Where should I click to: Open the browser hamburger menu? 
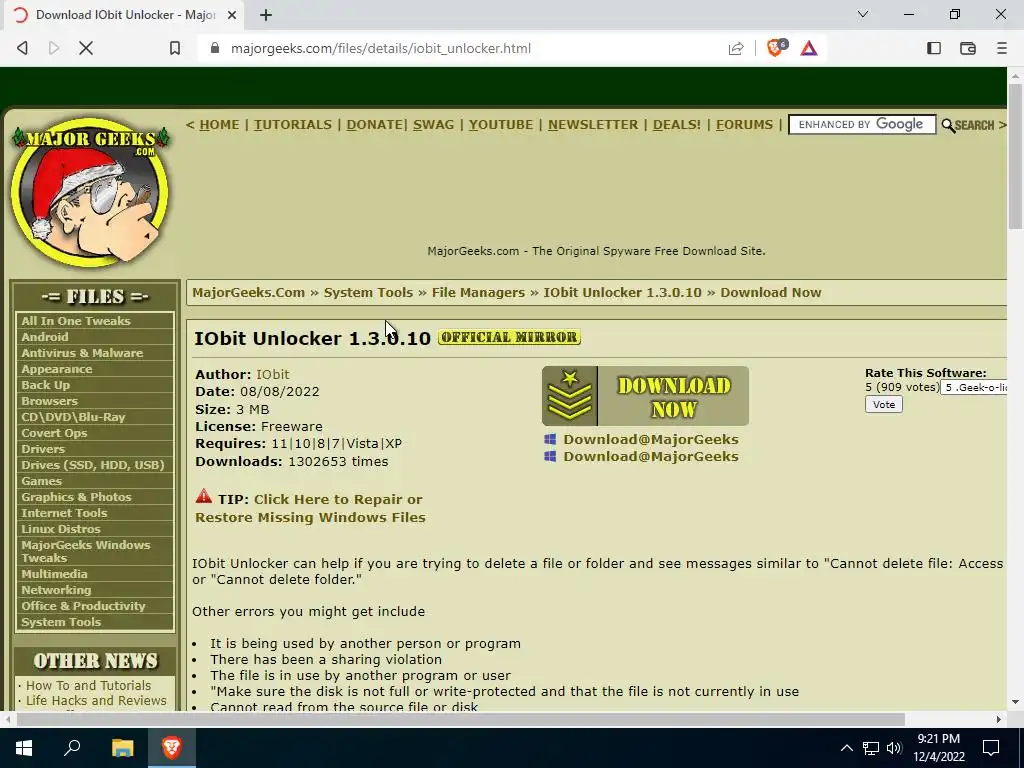click(x=1001, y=48)
